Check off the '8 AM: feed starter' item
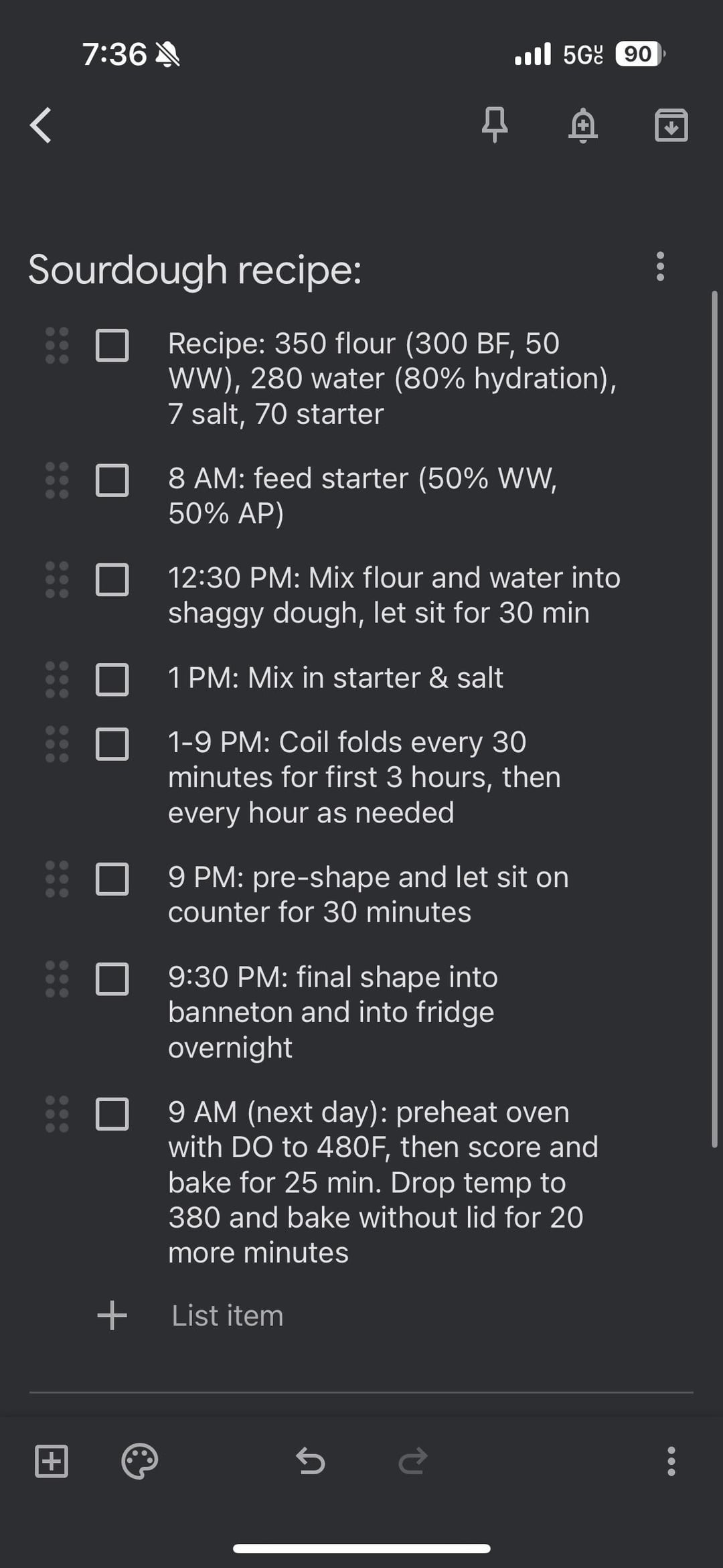This screenshot has height=1568, width=723. (x=112, y=480)
